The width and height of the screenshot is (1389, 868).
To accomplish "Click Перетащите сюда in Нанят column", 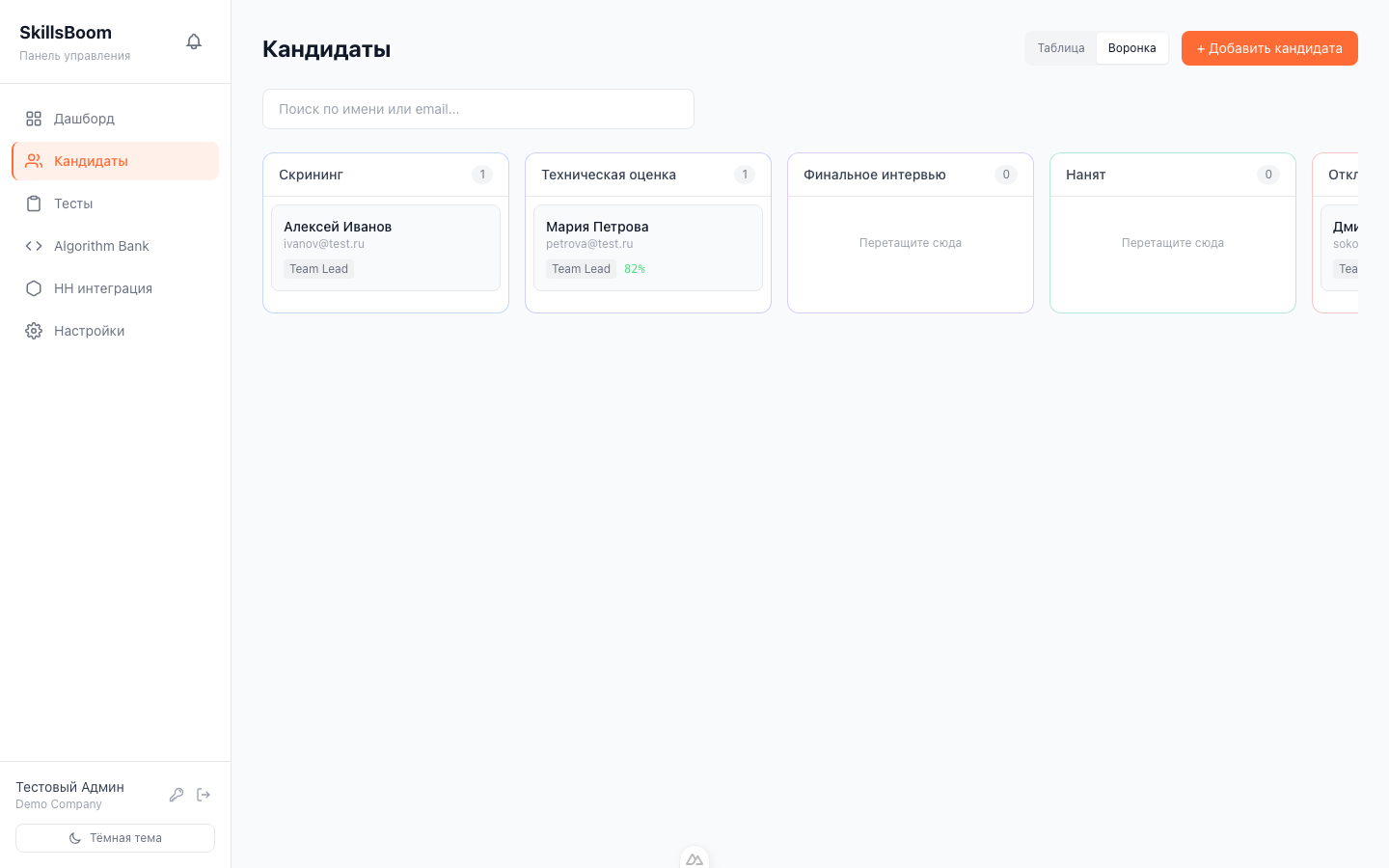I will click(x=1173, y=243).
